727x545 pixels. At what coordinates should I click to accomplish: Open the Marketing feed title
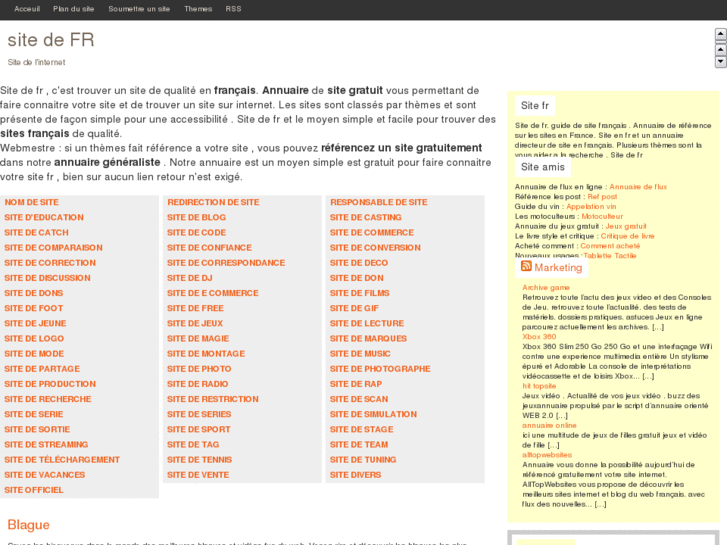point(558,268)
